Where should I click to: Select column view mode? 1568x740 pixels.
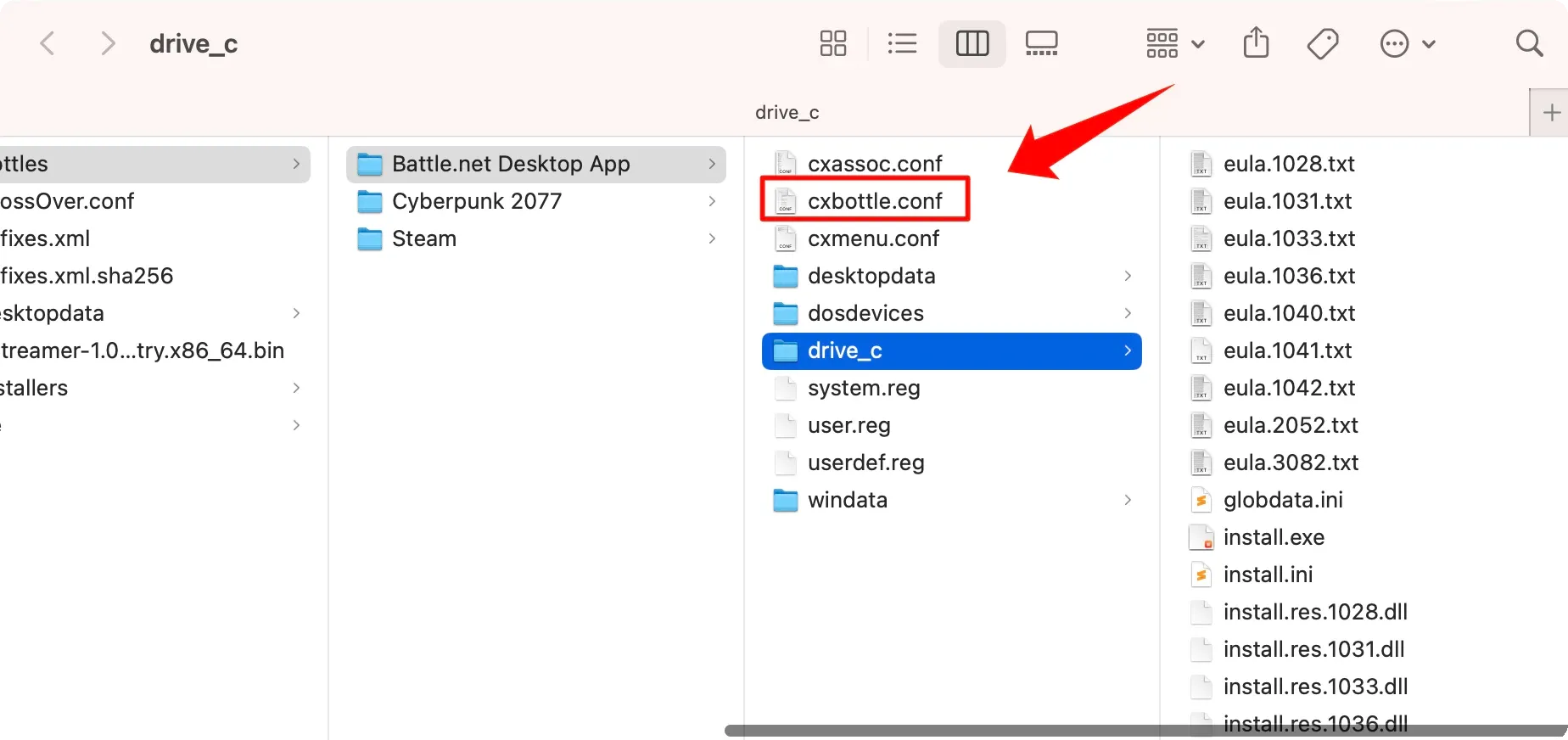[x=972, y=43]
